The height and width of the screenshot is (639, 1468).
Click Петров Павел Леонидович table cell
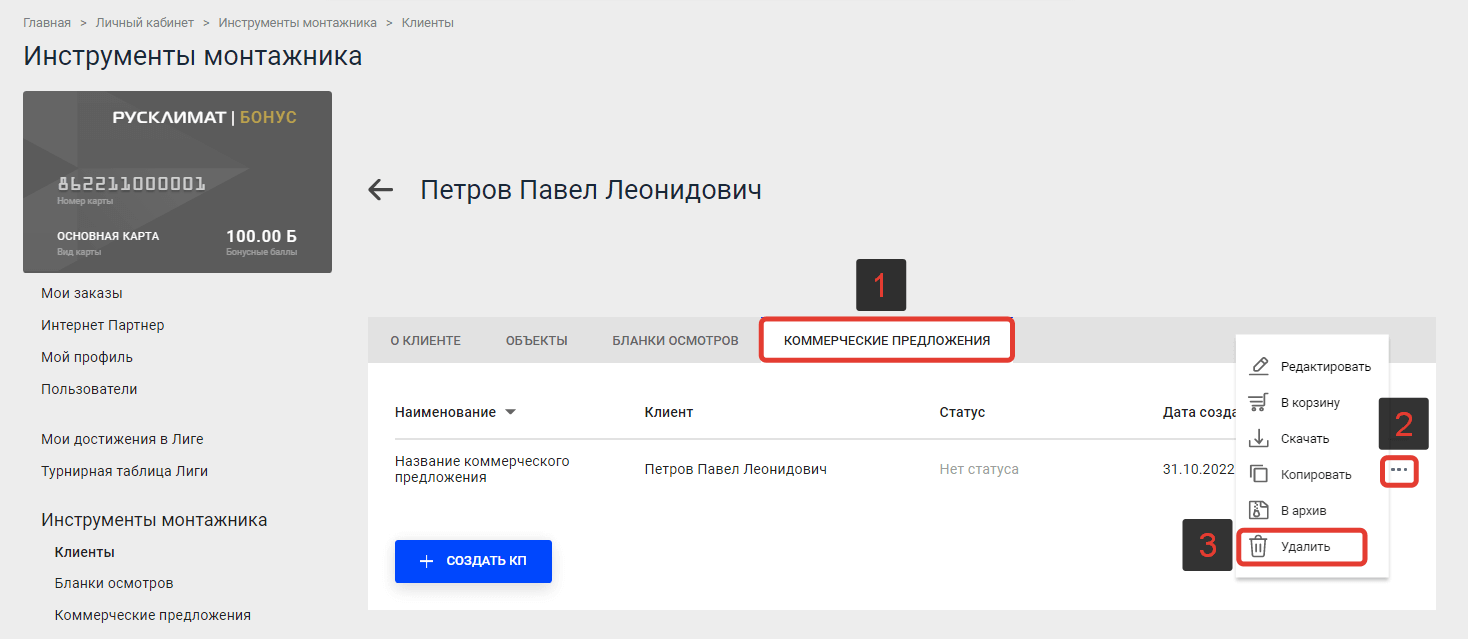tap(736, 469)
